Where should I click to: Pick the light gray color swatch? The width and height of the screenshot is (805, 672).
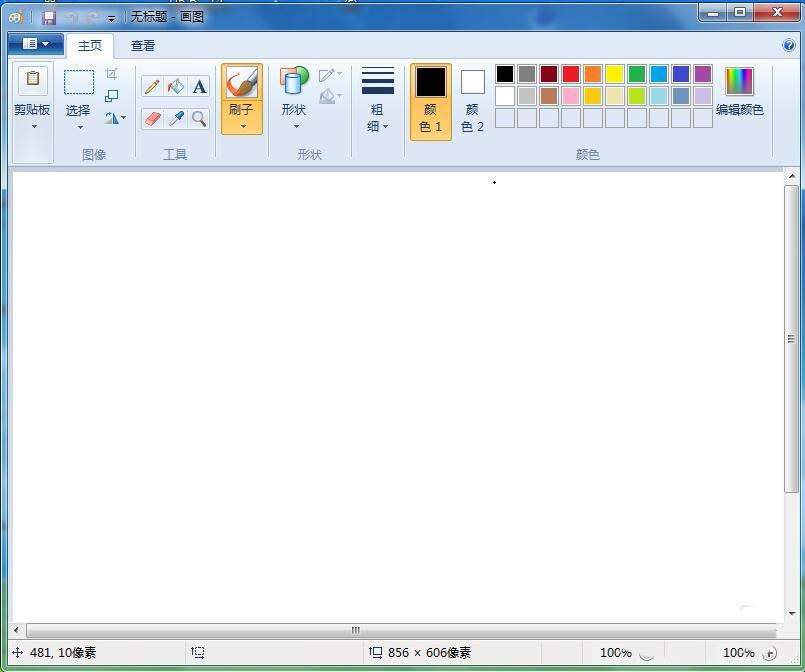[527, 96]
